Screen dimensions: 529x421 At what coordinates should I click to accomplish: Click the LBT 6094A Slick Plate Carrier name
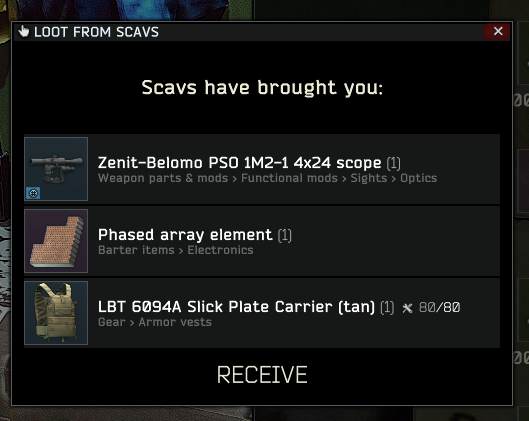coord(236,307)
